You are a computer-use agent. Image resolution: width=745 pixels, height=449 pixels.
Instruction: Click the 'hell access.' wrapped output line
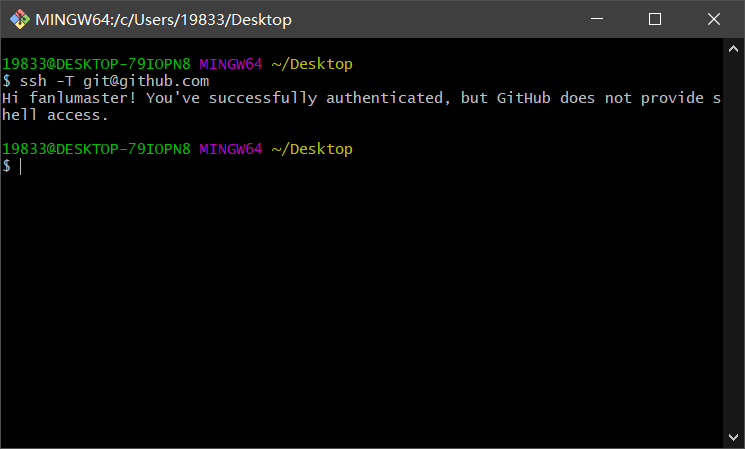[55, 115]
